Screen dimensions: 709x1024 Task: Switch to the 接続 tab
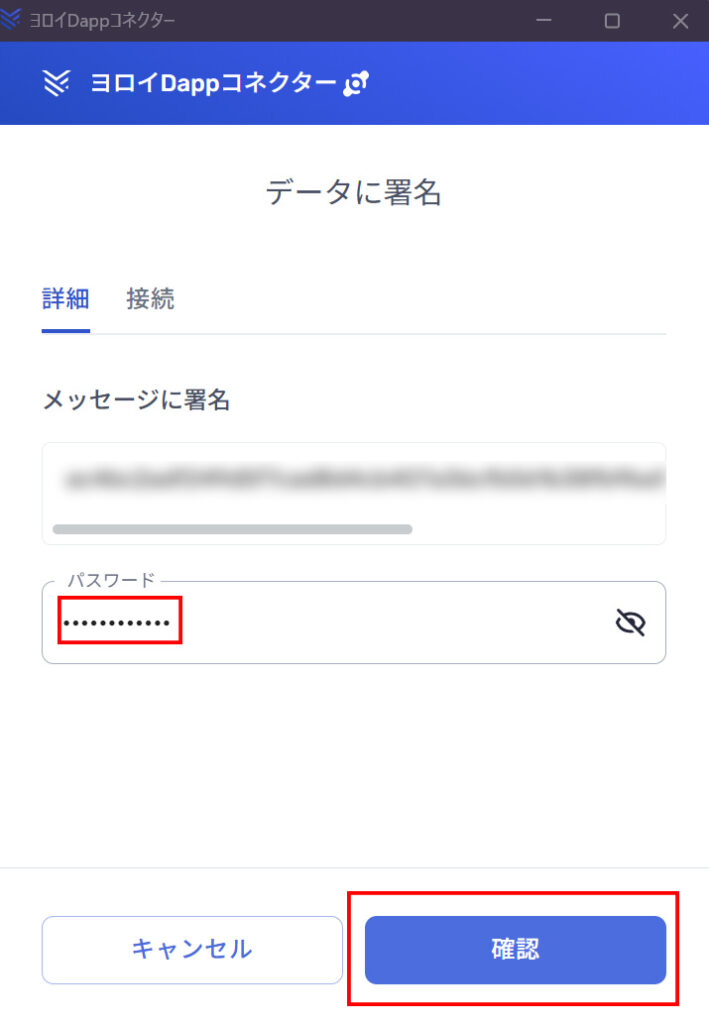pos(150,299)
